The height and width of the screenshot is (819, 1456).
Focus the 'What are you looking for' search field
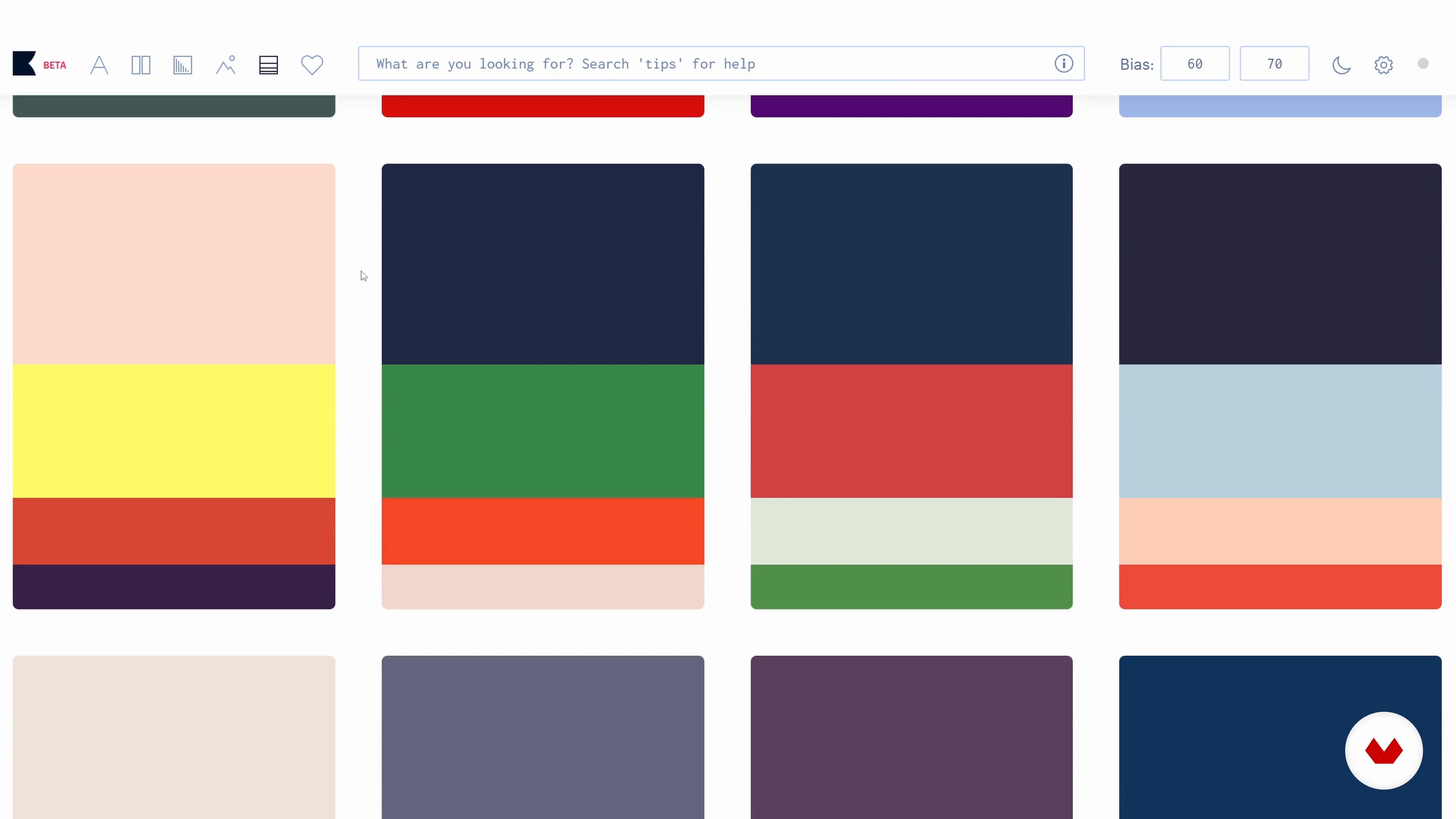click(x=721, y=63)
